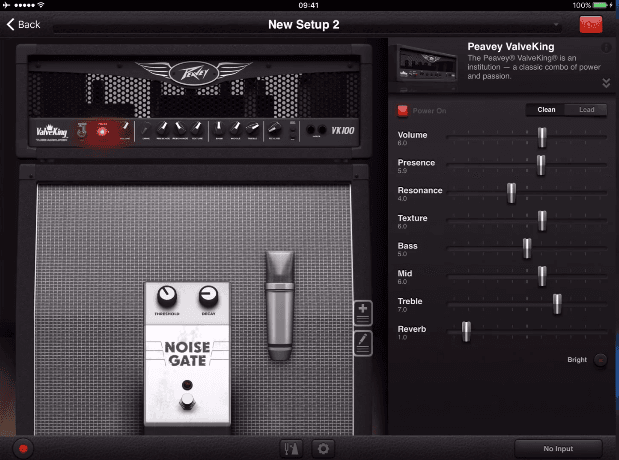This screenshot has height=460, width=619.
Task: Click the red button in the top right corner
Action: tap(591, 24)
